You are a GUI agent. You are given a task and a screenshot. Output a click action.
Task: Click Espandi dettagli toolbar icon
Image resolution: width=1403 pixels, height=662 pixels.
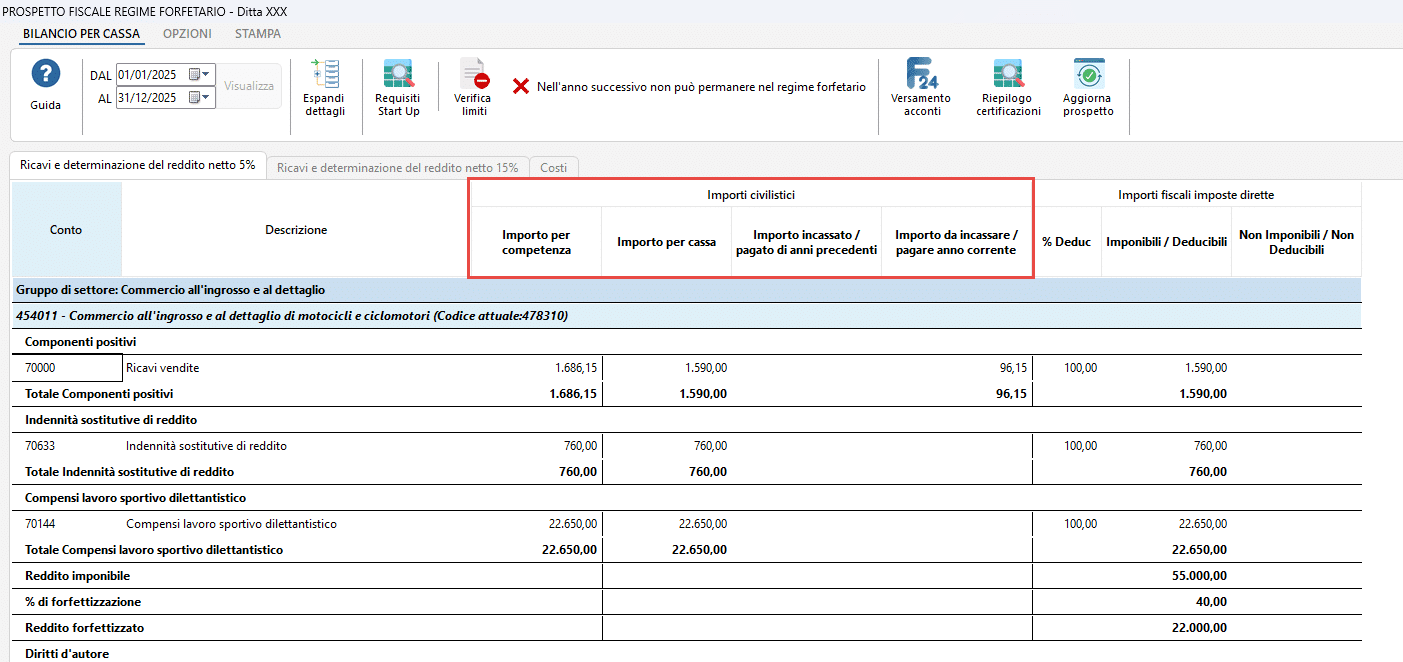324,74
